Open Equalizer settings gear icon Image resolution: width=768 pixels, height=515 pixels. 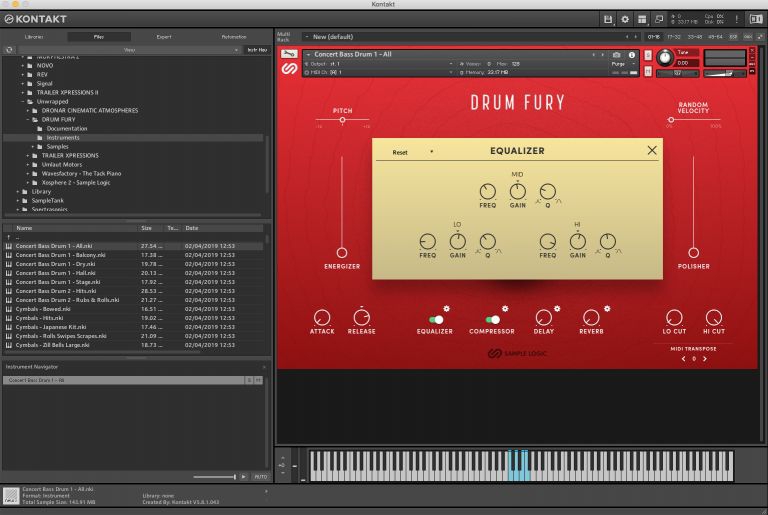click(x=447, y=309)
